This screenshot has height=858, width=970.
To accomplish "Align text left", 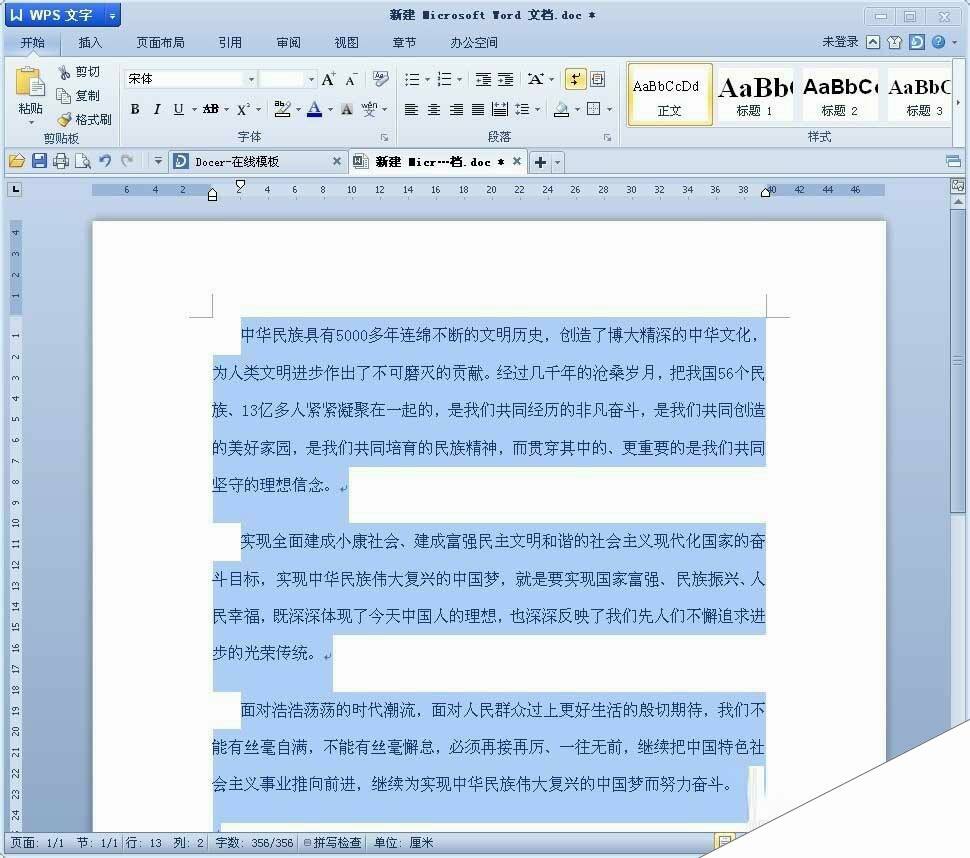I will (x=411, y=109).
